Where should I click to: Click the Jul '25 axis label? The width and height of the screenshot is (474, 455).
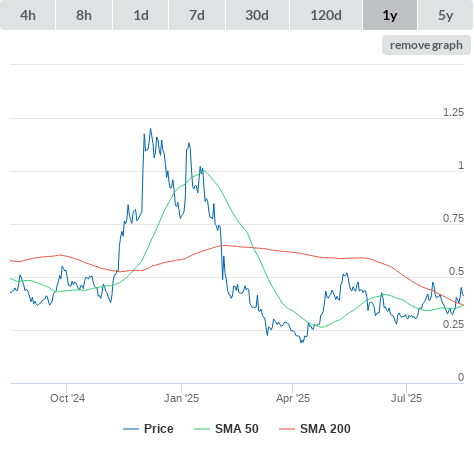point(406,398)
